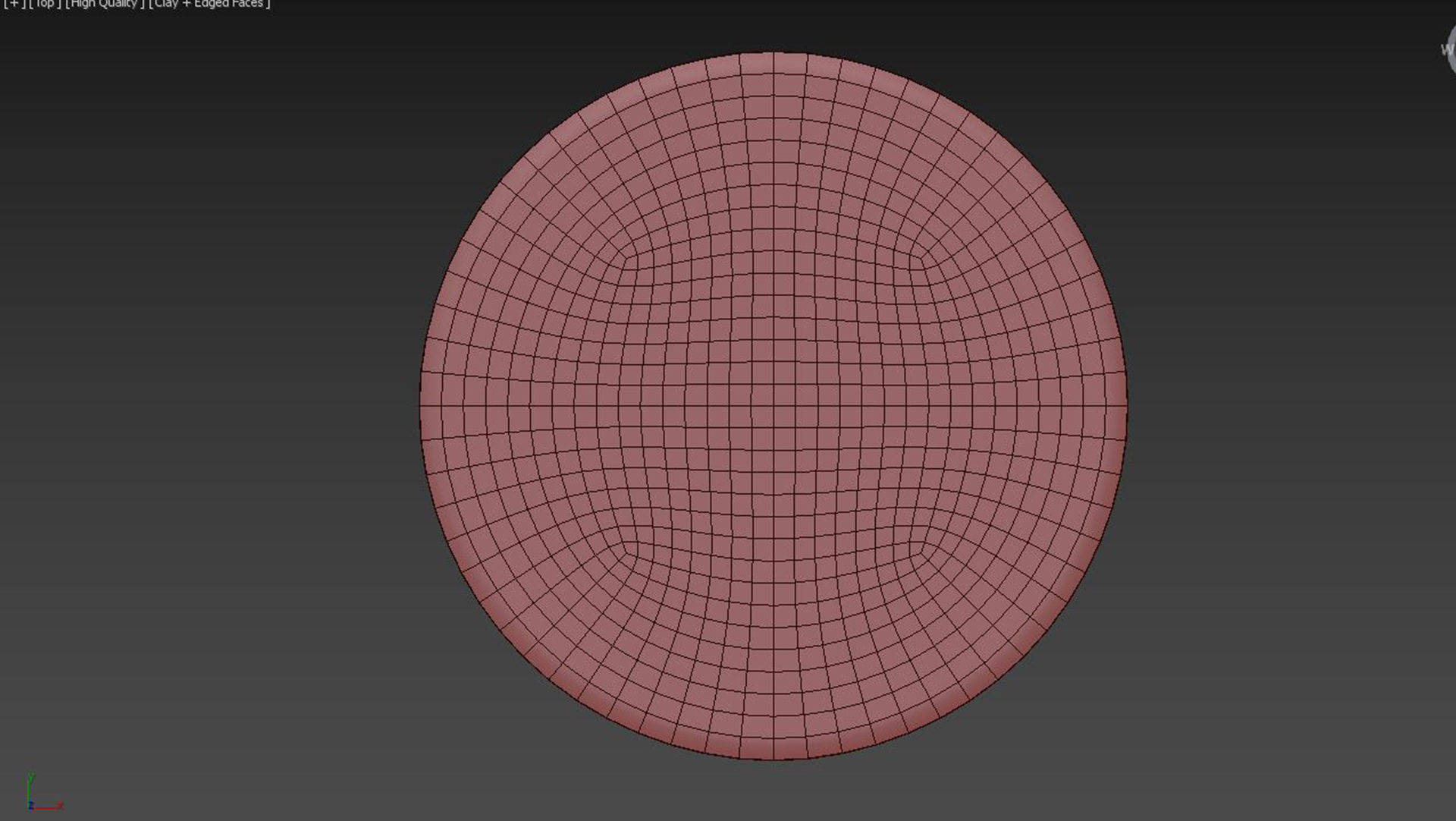Viewport: 1456px width, 821px height.
Task: Click the topmost rim of the disc
Action: click(x=773, y=54)
